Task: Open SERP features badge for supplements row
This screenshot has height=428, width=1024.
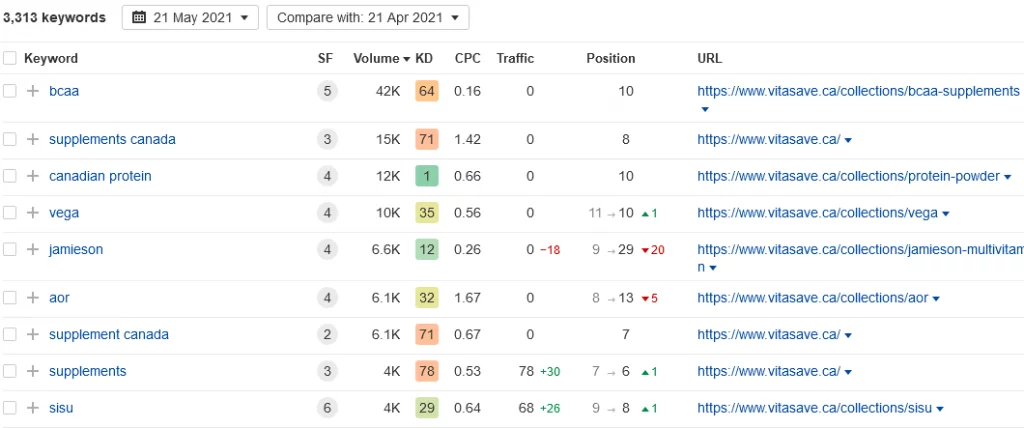Action: click(x=327, y=371)
